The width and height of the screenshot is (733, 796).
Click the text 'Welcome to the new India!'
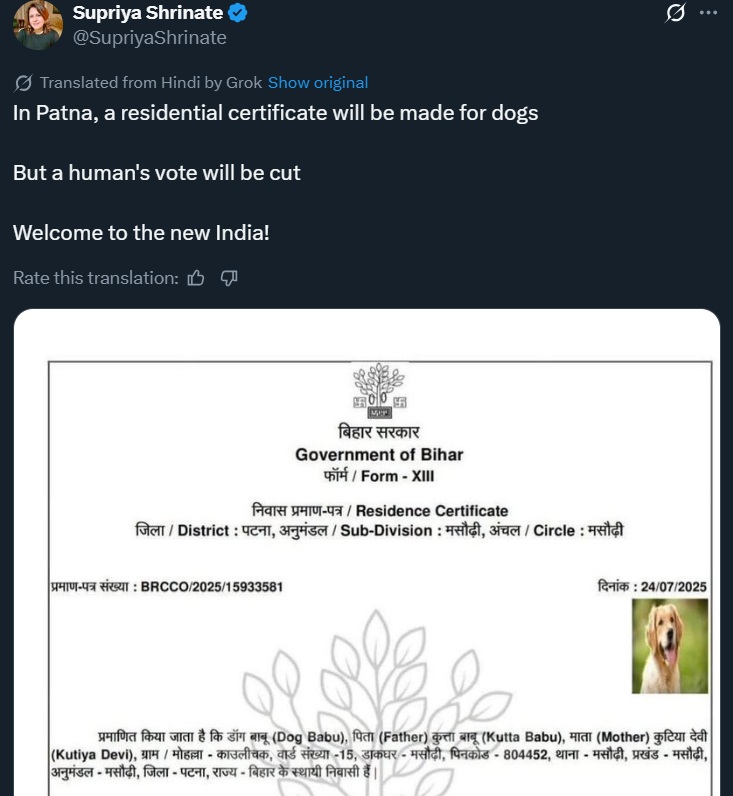tap(141, 233)
